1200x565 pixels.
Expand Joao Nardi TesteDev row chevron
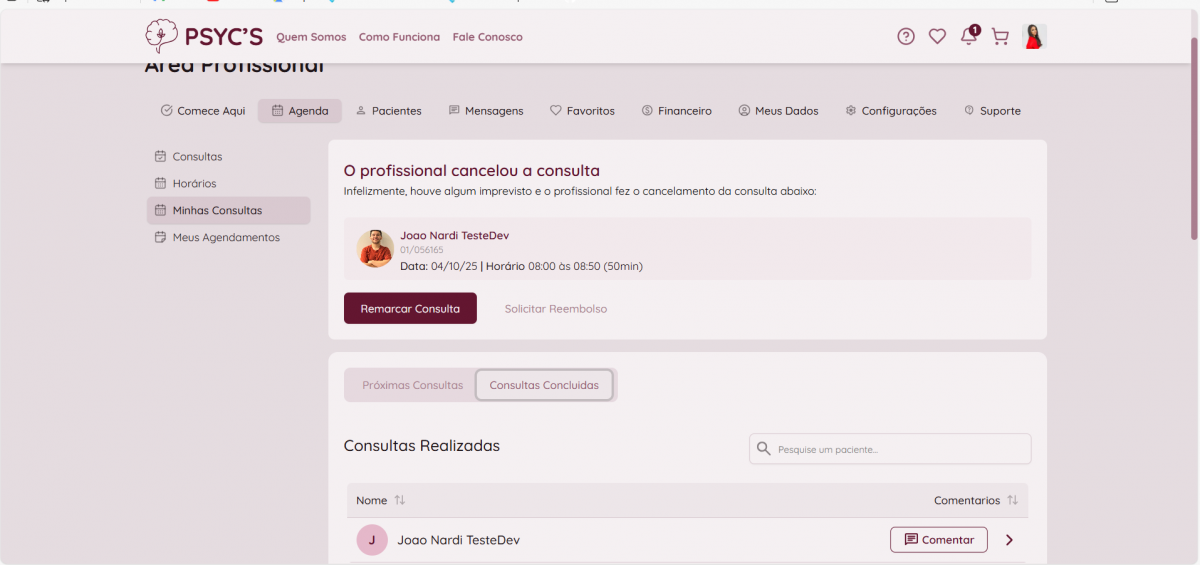1009,540
